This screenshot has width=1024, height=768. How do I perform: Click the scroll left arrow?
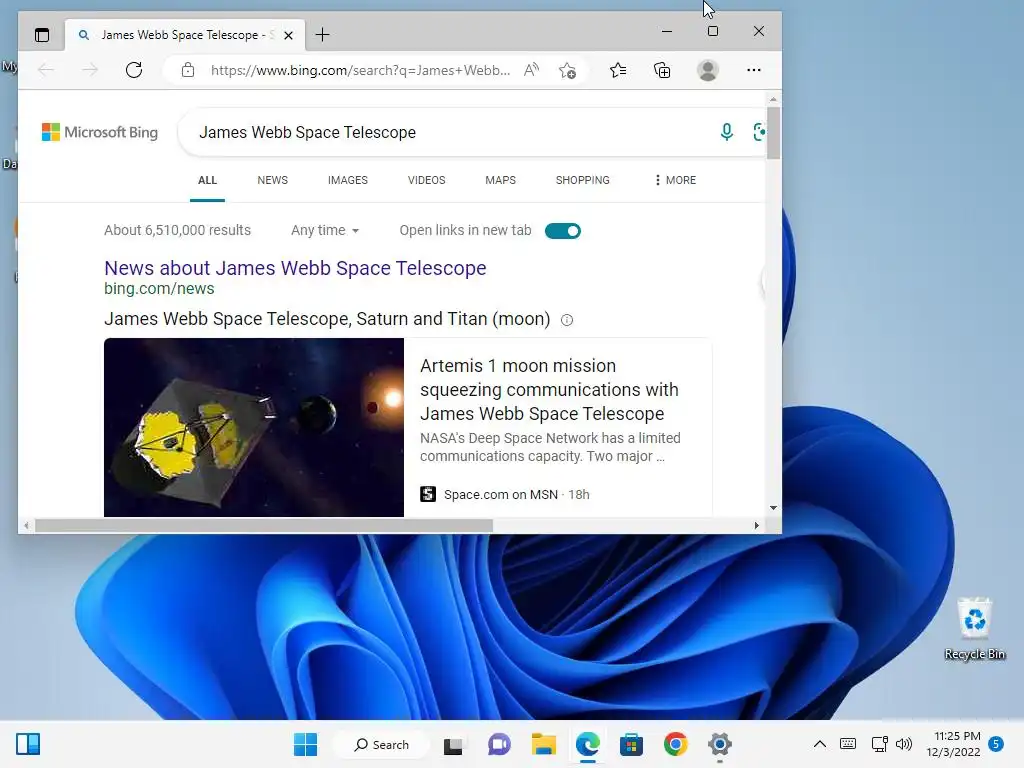[x=26, y=525]
